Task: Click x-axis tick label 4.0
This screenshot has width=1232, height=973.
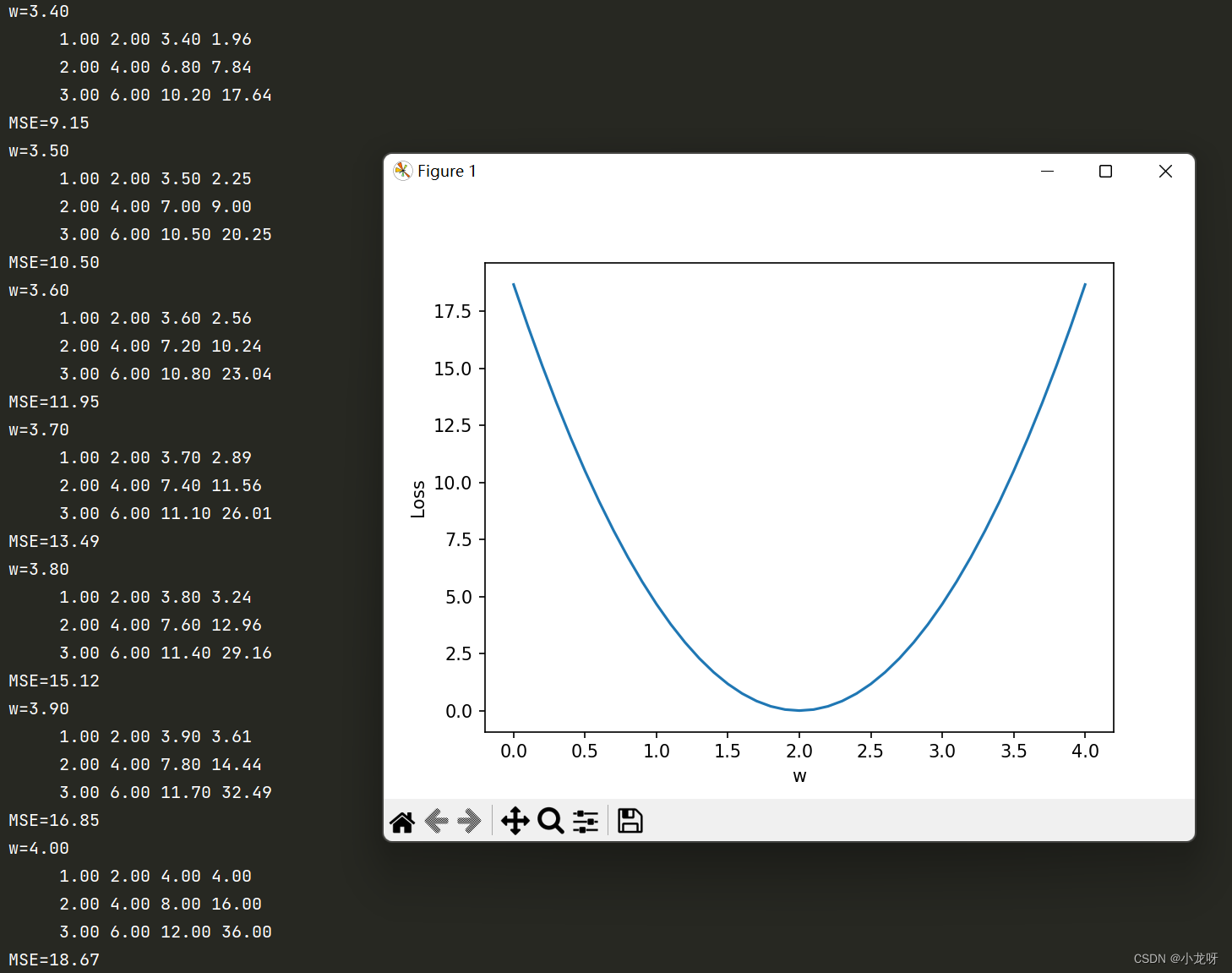Action: tap(1085, 752)
